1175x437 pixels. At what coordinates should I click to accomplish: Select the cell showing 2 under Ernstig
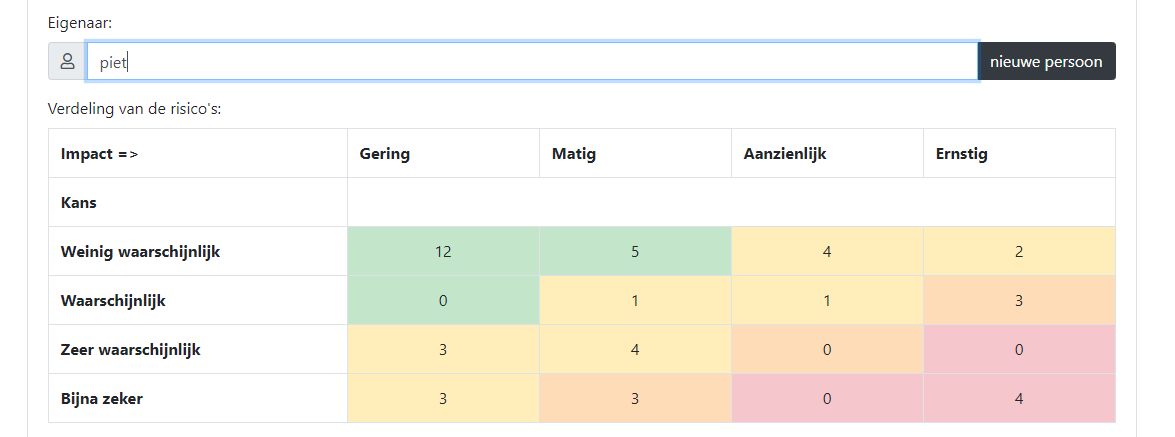click(x=1019, y=251)
